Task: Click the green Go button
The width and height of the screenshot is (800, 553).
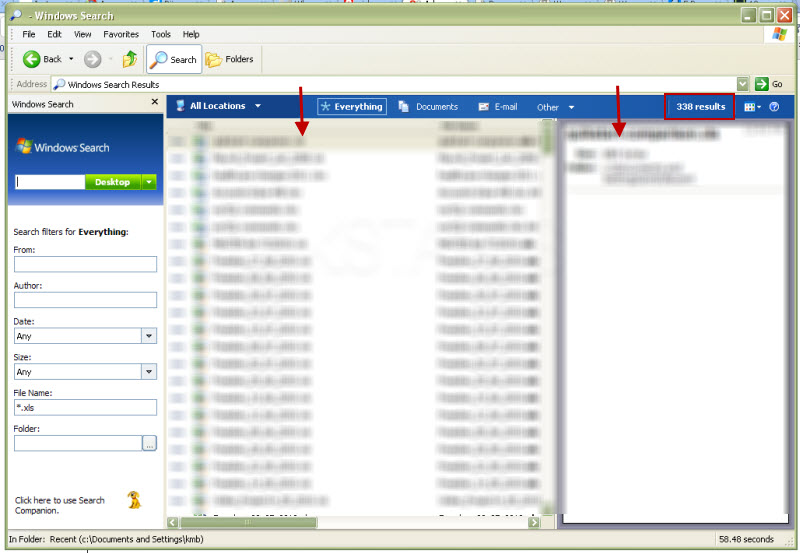Action: pos(769,84)
